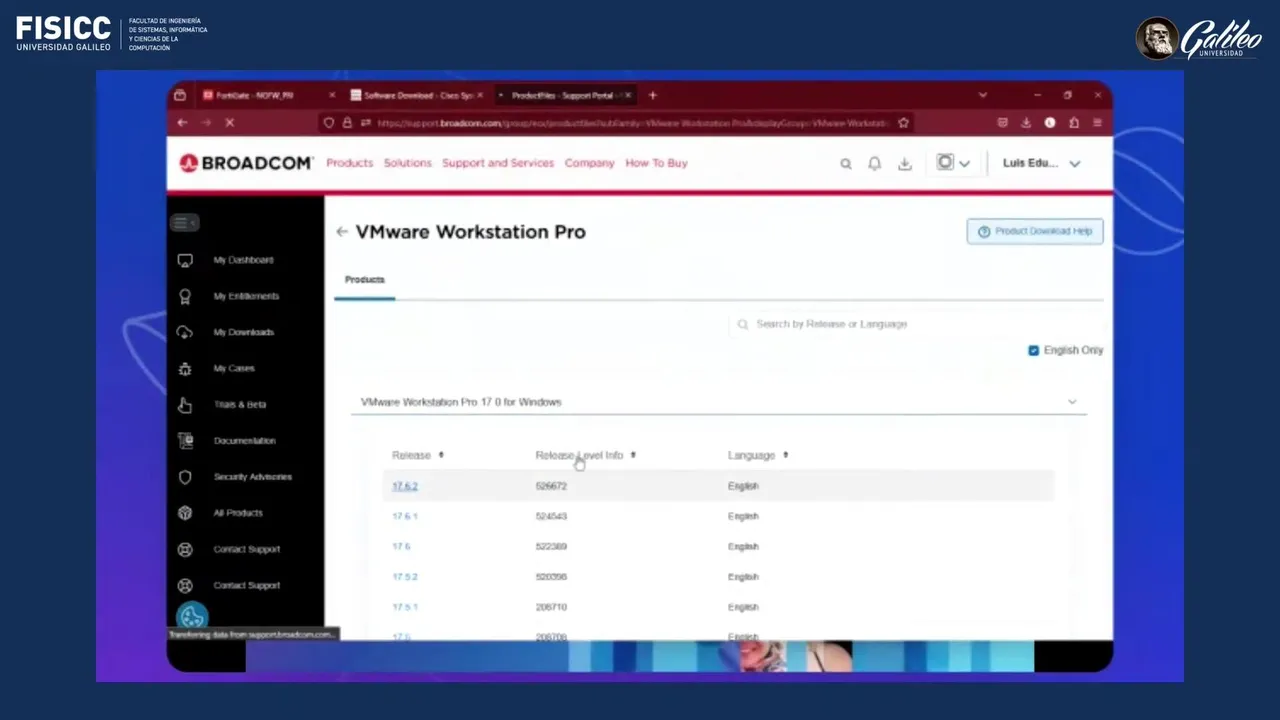
Task: Click the browser address bar URL
Action: (631, 123)
